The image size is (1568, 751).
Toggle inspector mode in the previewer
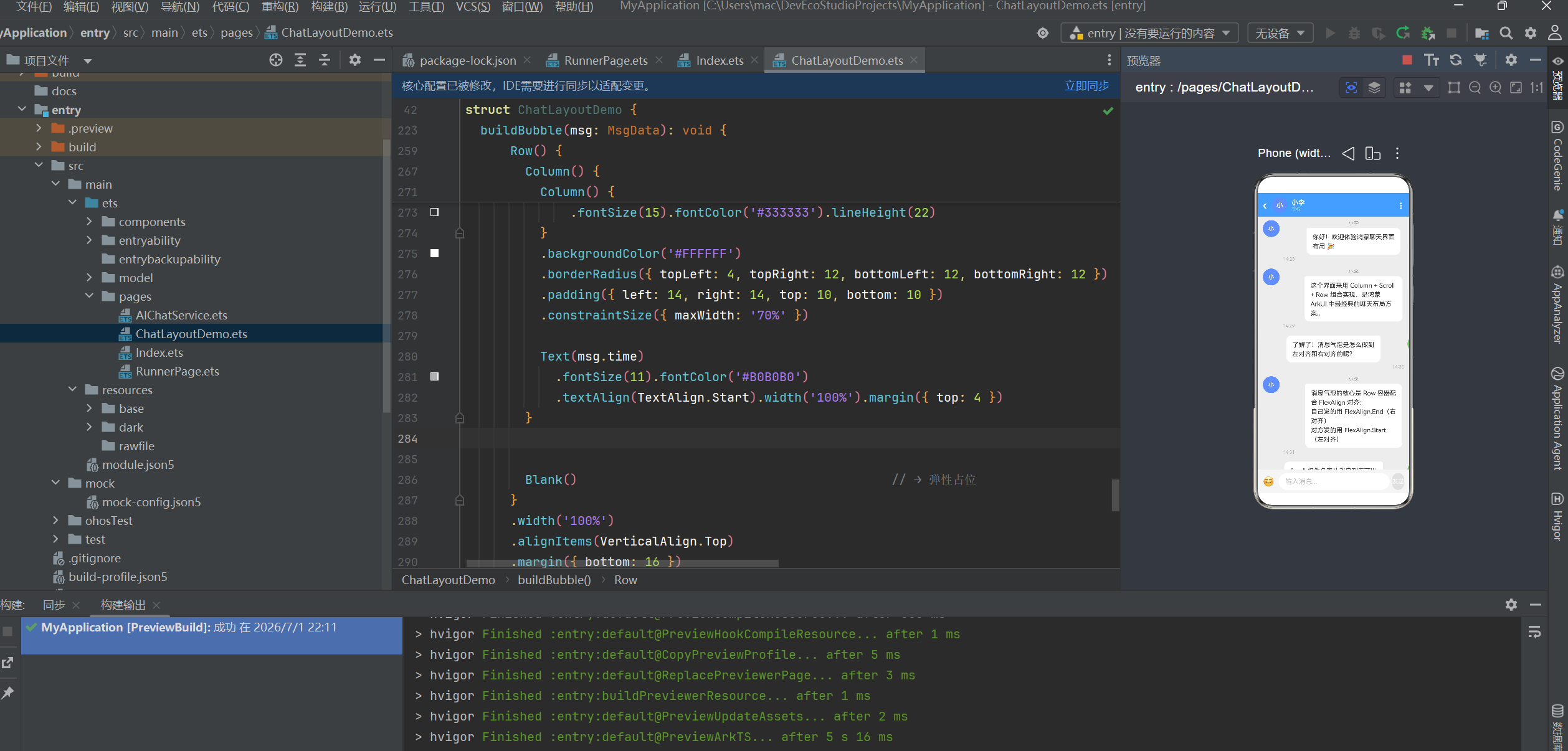[x=1351, y=88]
